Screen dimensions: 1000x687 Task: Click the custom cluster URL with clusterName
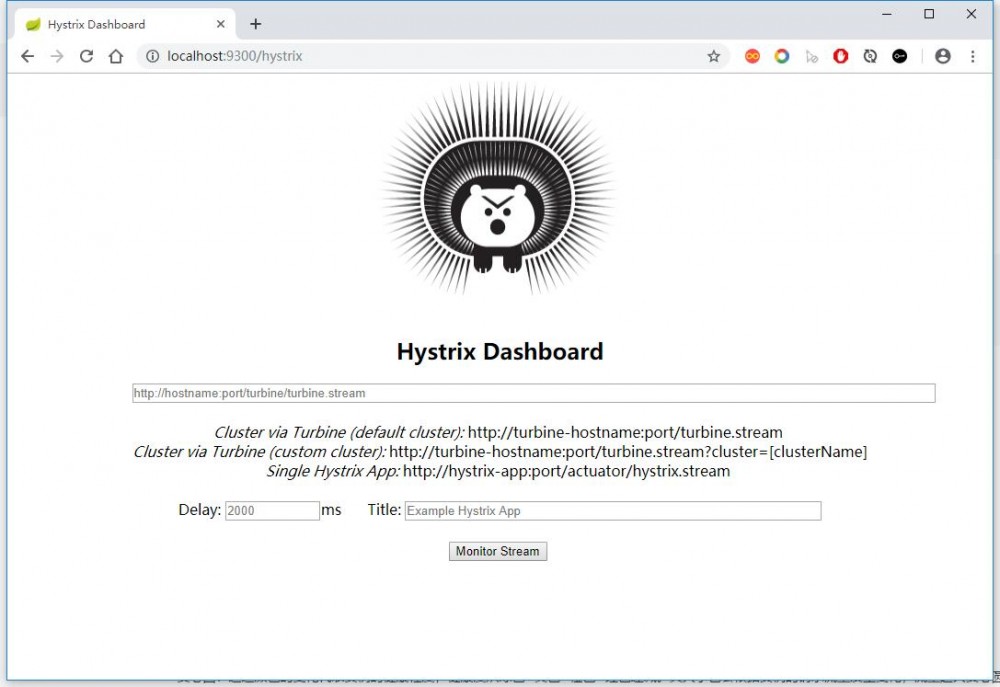[628, 452]
